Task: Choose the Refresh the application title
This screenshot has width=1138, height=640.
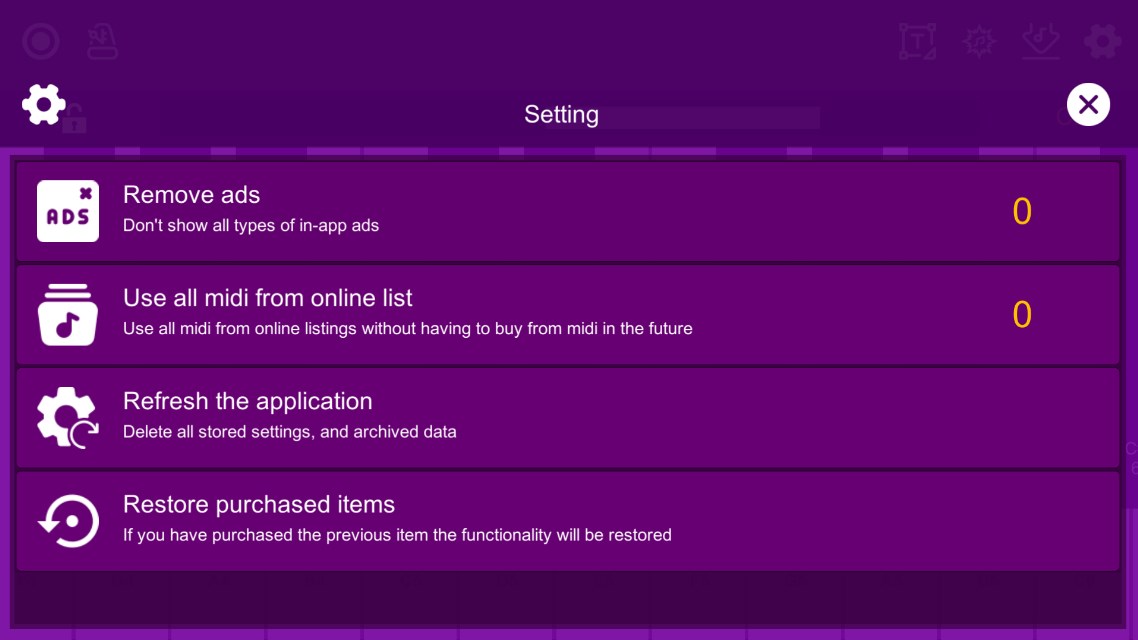Action: pos(247,401)
